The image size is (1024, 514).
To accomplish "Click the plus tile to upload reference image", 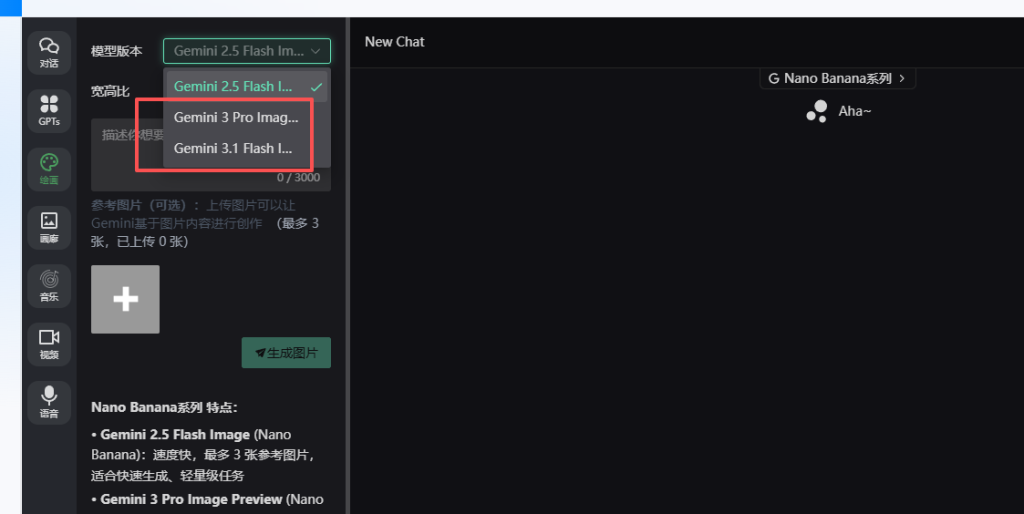I will tap(125, 299).
